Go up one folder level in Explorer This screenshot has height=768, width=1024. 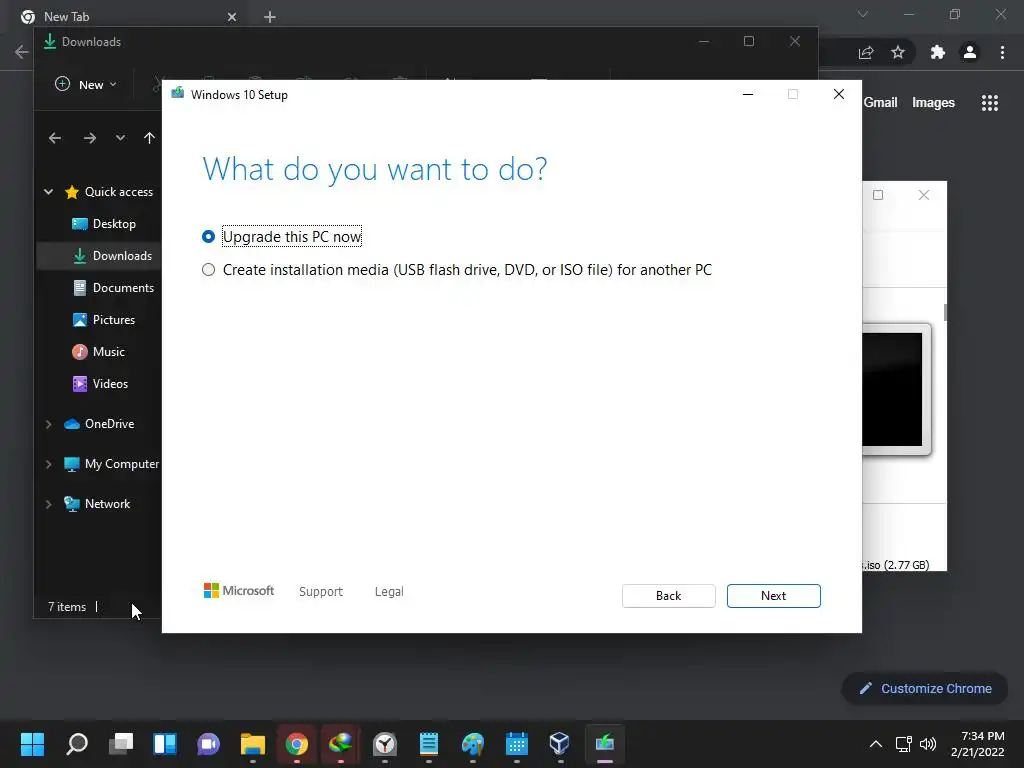pos(150,138)
